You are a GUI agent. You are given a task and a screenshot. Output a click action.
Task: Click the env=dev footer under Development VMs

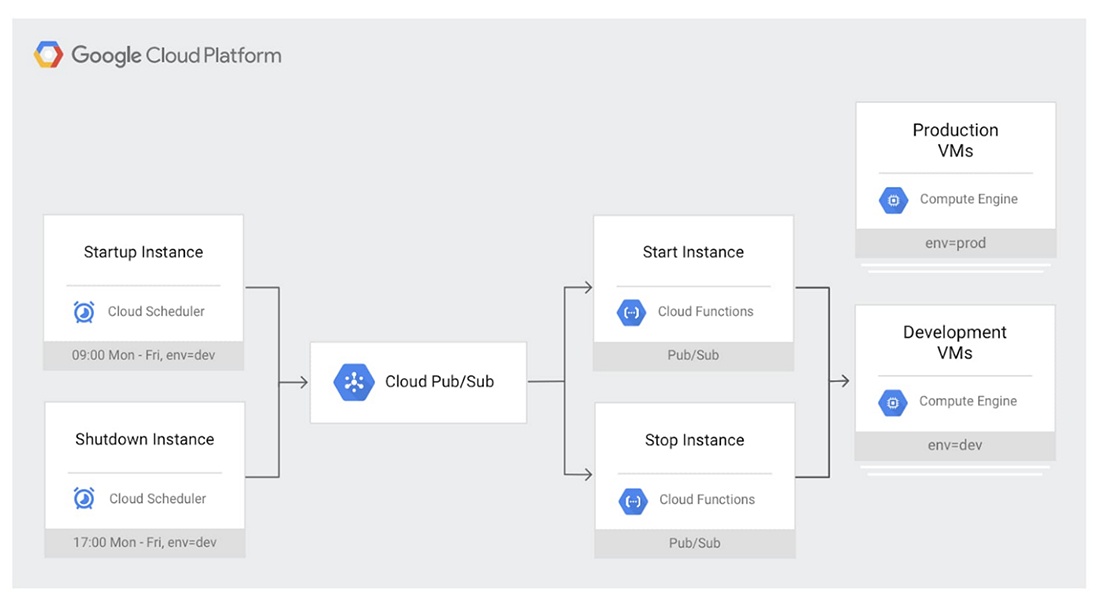(955, 445)
